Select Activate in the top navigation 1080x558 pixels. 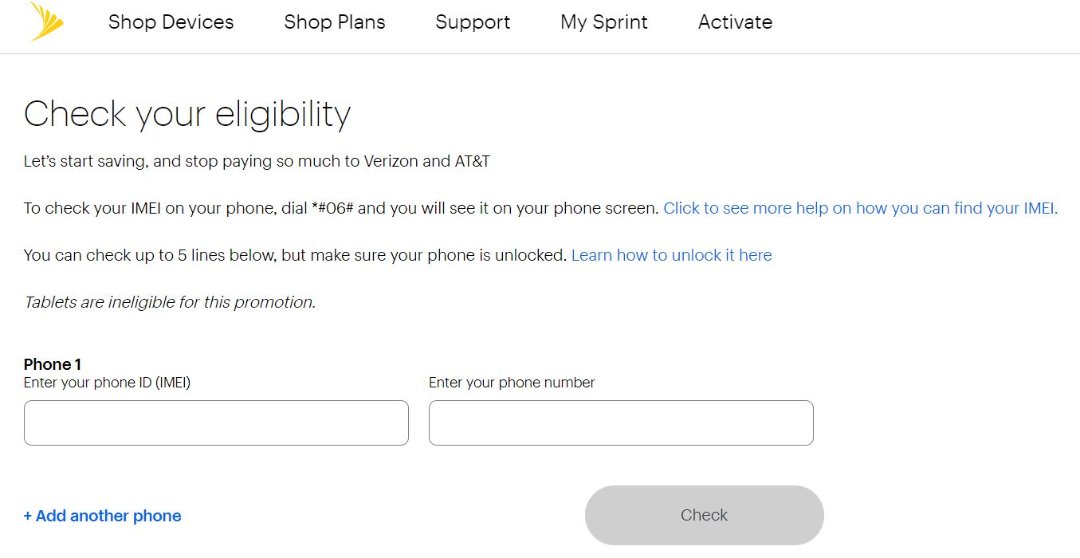coord(735,22)
